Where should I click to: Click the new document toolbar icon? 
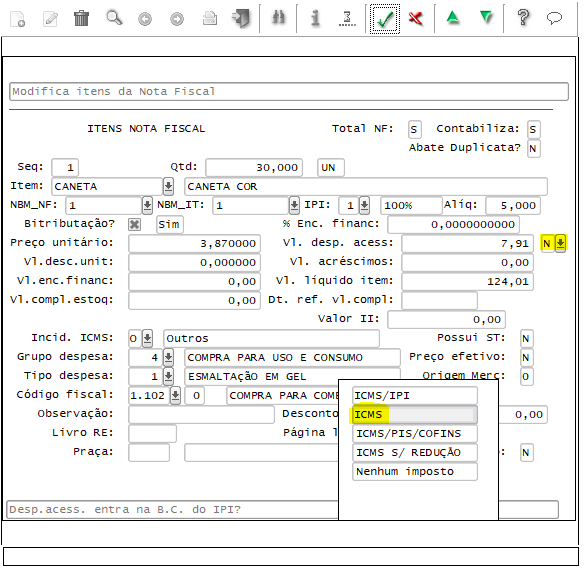[18, 19]
